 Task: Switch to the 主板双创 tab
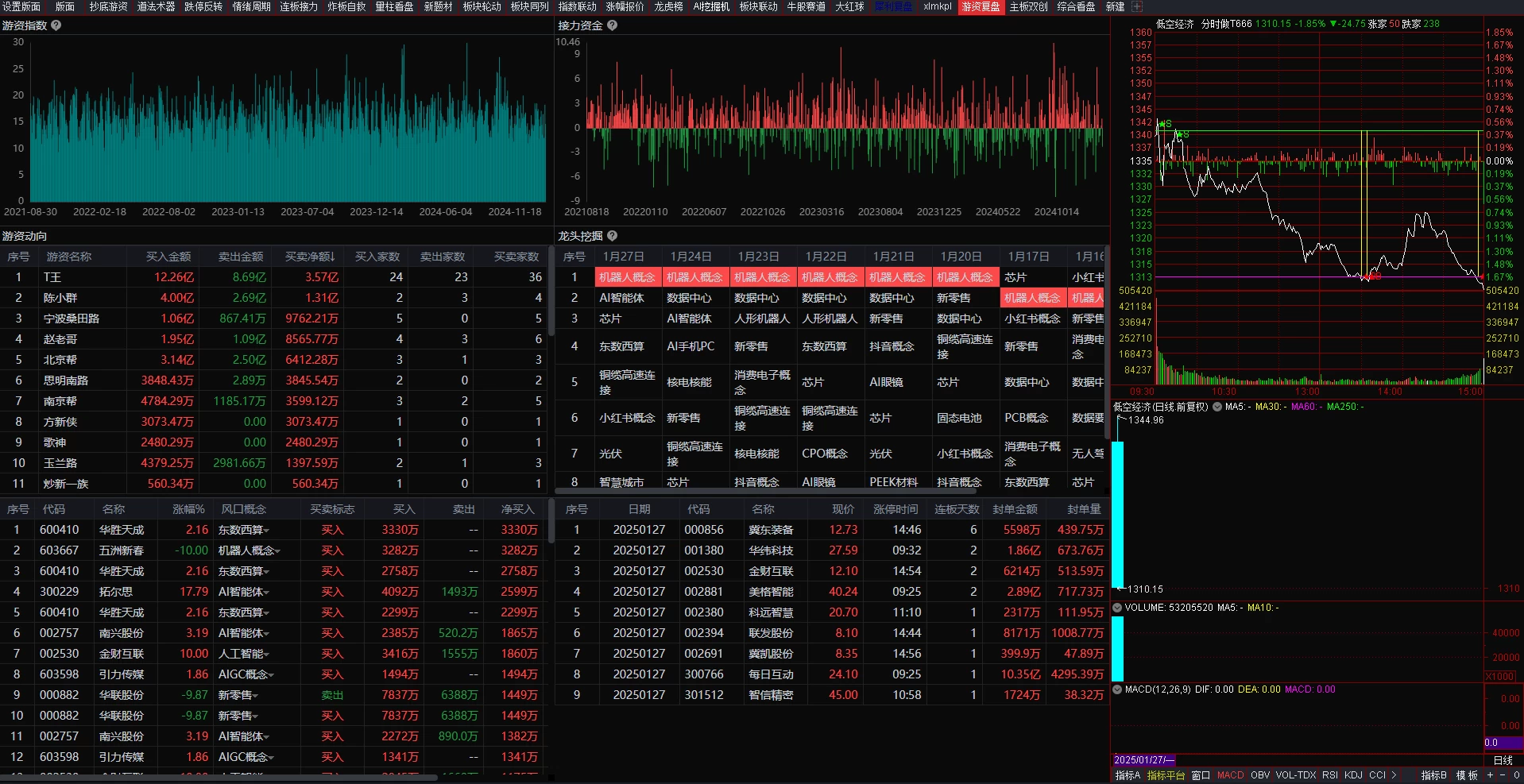pyautogui.click(x=1028, y=6)
